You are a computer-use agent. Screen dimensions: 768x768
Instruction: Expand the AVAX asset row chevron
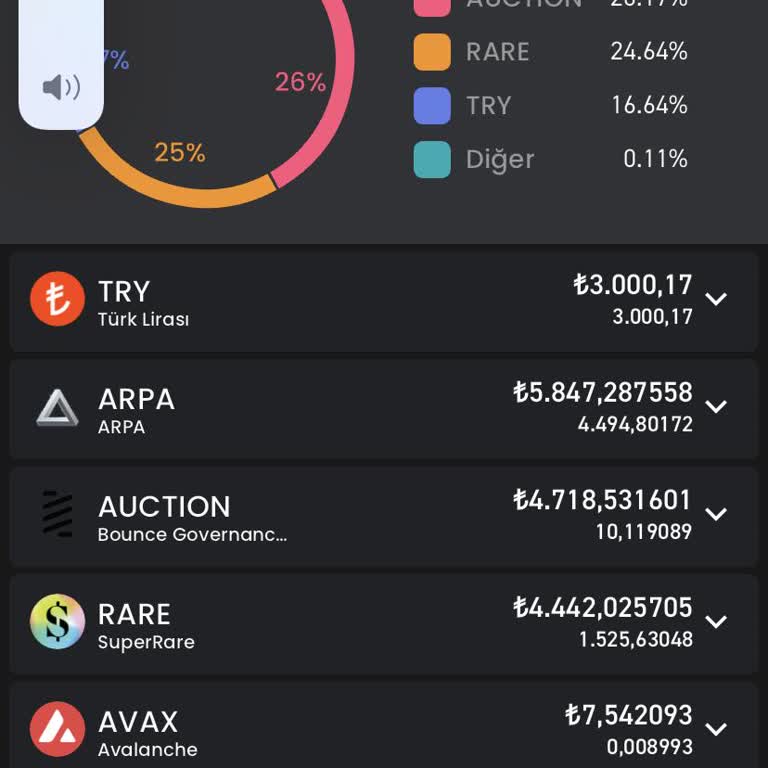[x=716, y=729]
